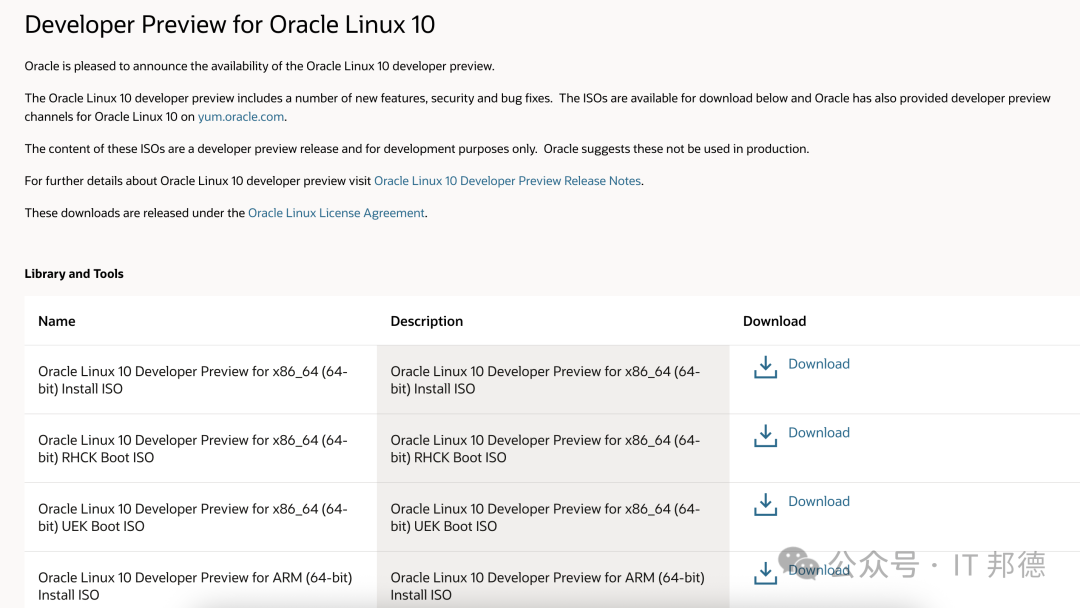Viewport: 1080px width, 608px height.
Task: Select the x86_64 UEK Boot ISO name cell
Action: [200, 517]
